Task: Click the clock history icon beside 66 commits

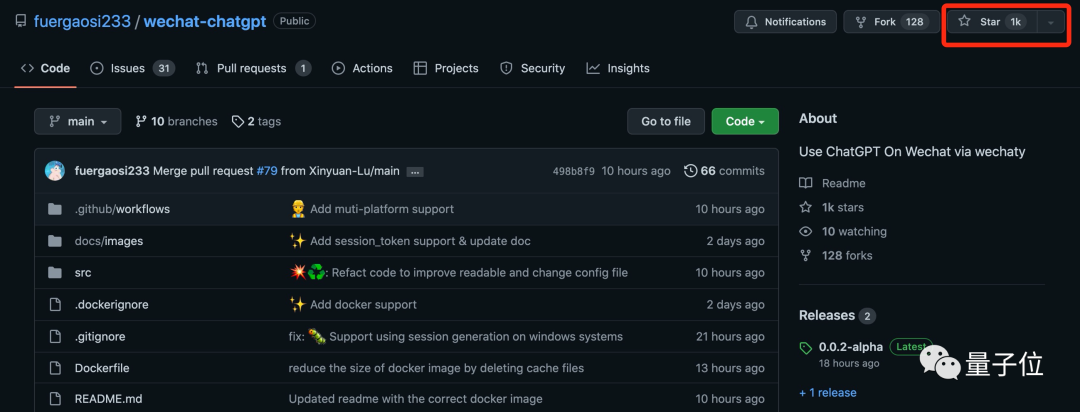Action: 690,171
